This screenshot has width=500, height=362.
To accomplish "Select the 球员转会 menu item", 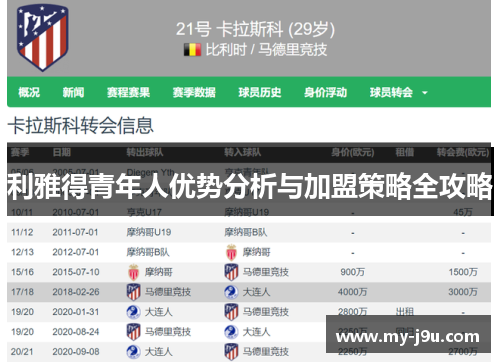I will [x=391, y=92].
